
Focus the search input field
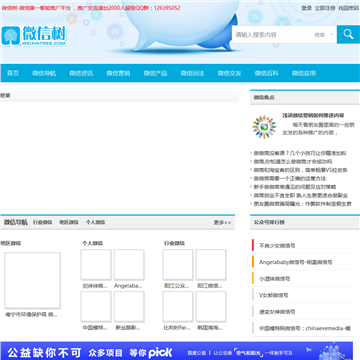tap(272, 35)
